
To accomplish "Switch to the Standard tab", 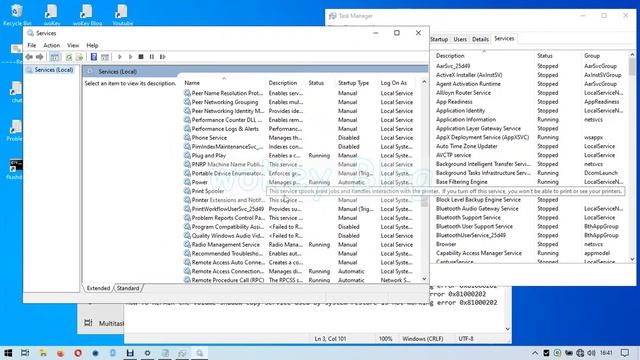I will (128, 288).
